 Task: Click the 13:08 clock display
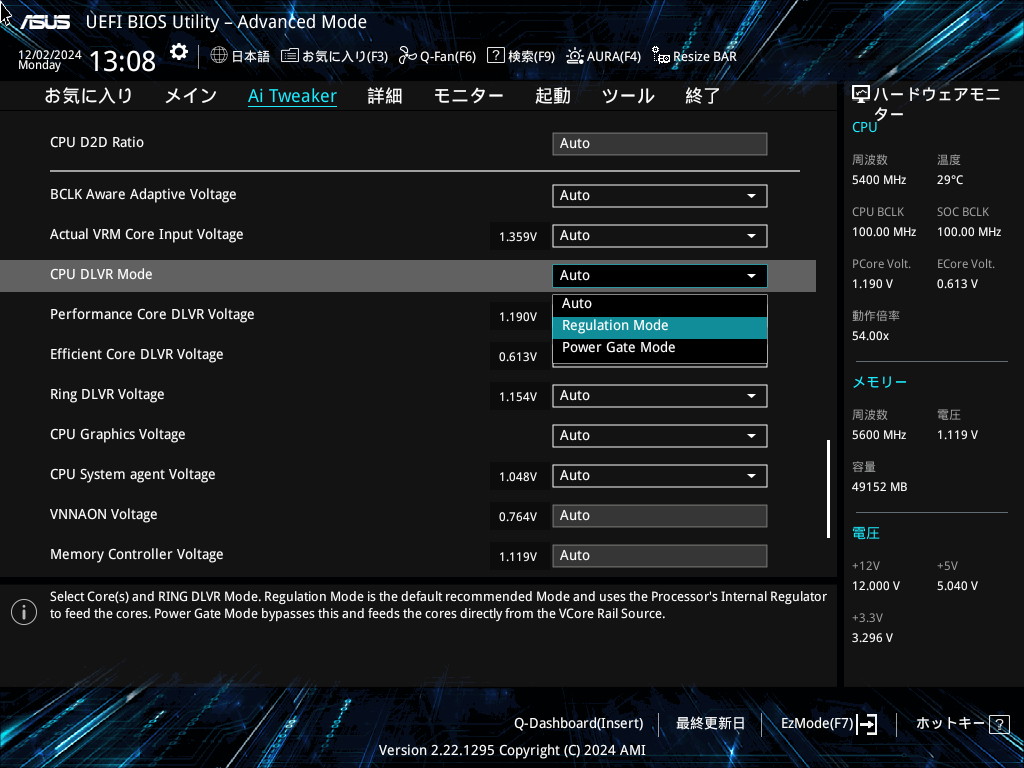pyautogui.click(x=122, y=61)
